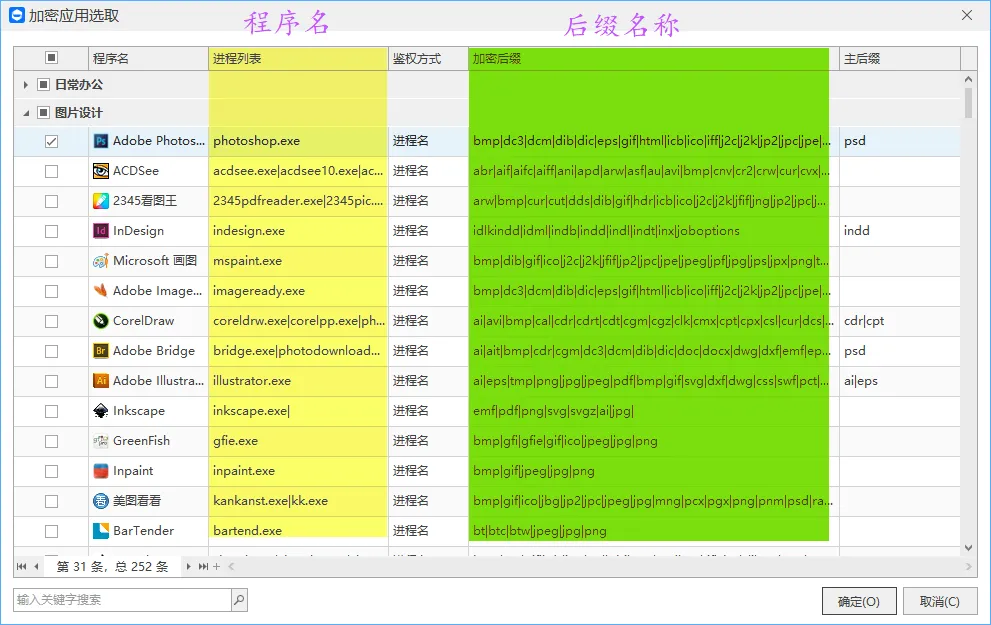Click the ACDSee eye icon
This screenshot has width=991, height=625.
(x=100, y=171)
